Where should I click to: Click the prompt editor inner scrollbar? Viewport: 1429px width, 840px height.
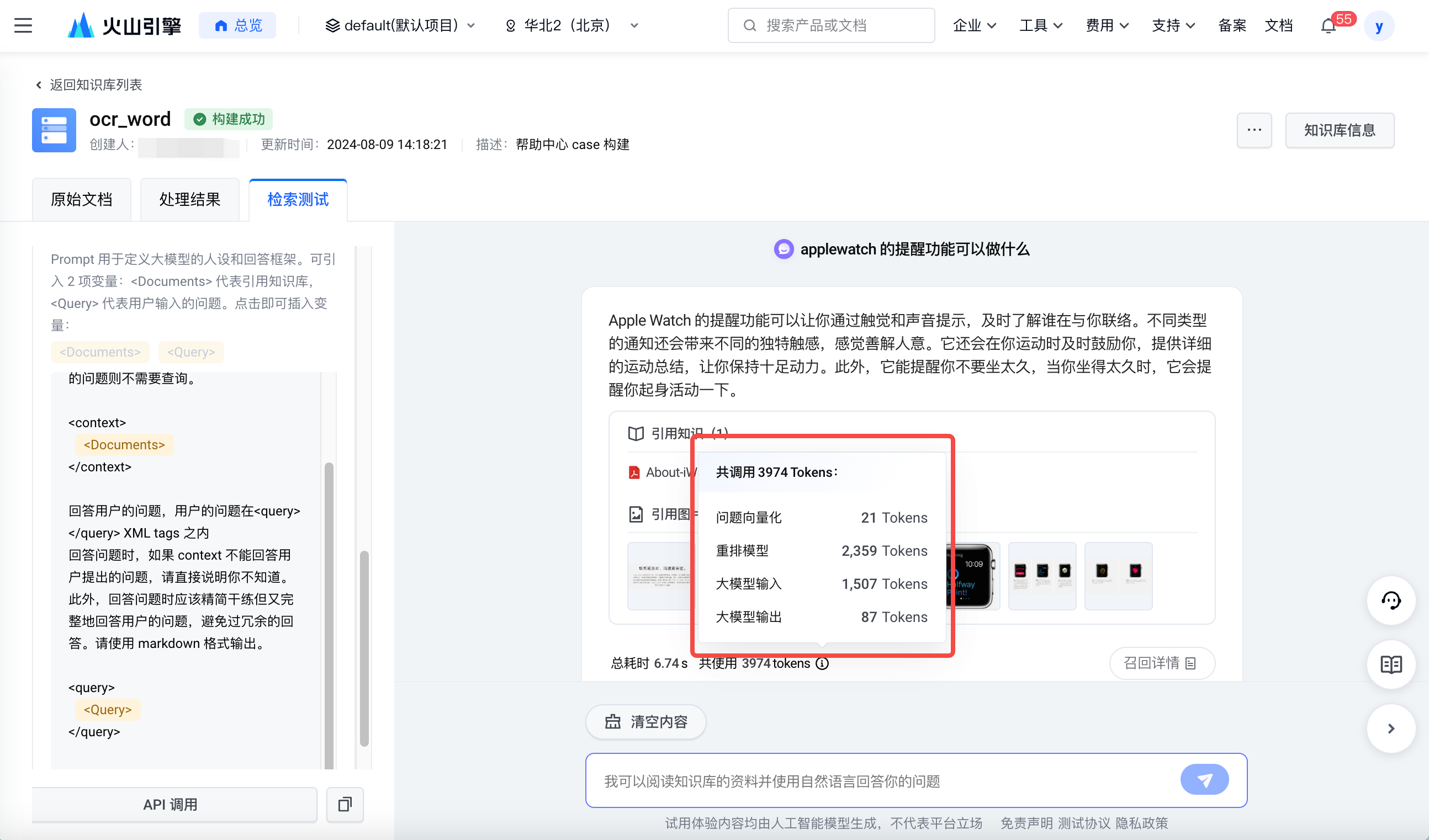tap(329, 615)
